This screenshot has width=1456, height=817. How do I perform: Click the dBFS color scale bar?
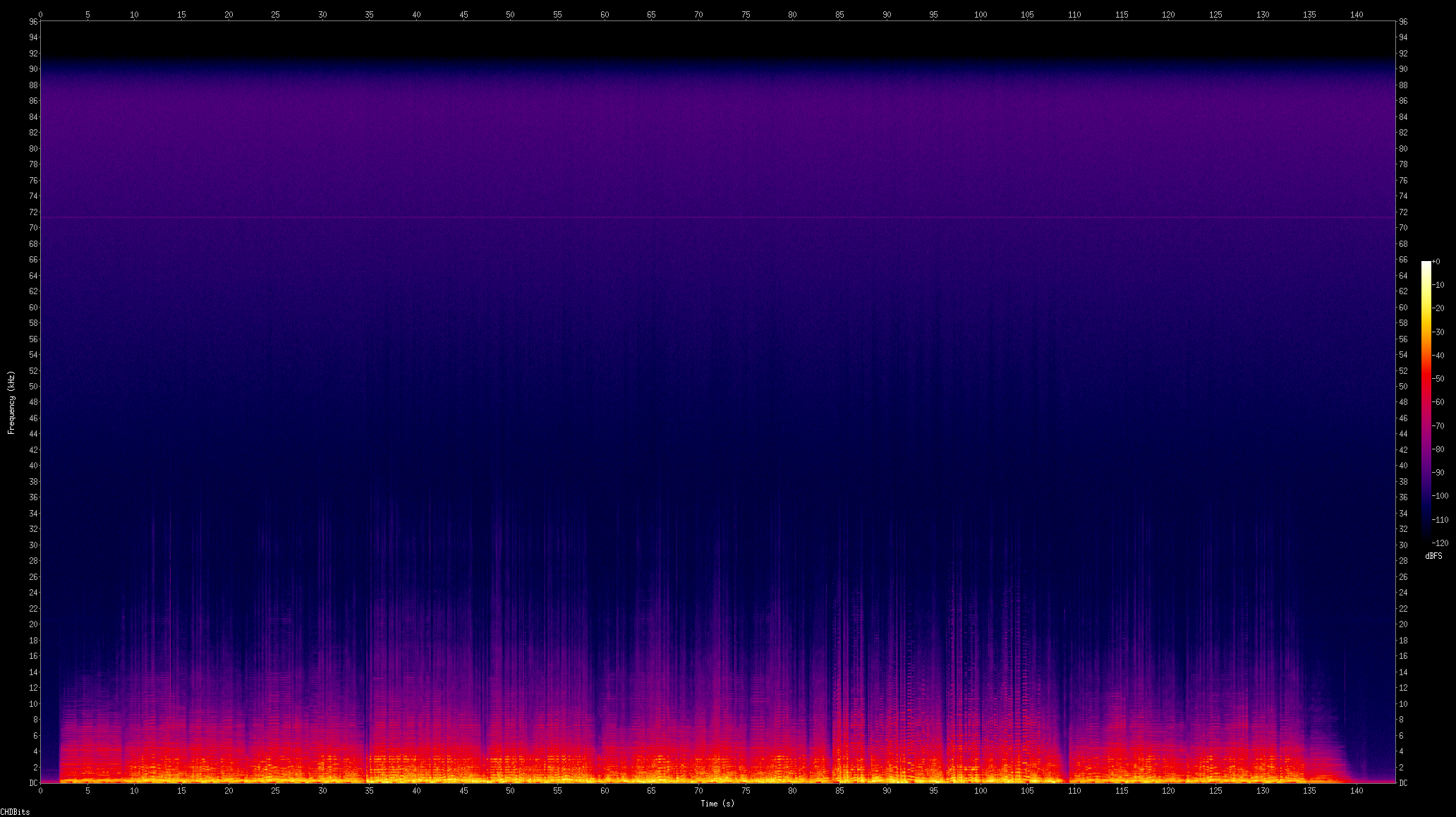(1426, 401)
